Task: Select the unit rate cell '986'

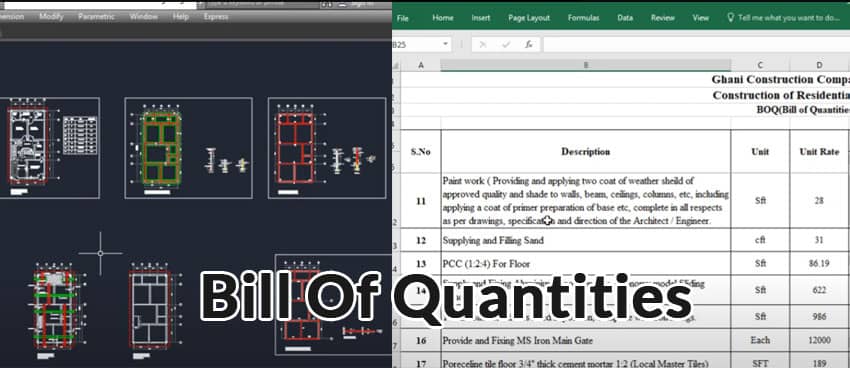Action: point(819,317)
